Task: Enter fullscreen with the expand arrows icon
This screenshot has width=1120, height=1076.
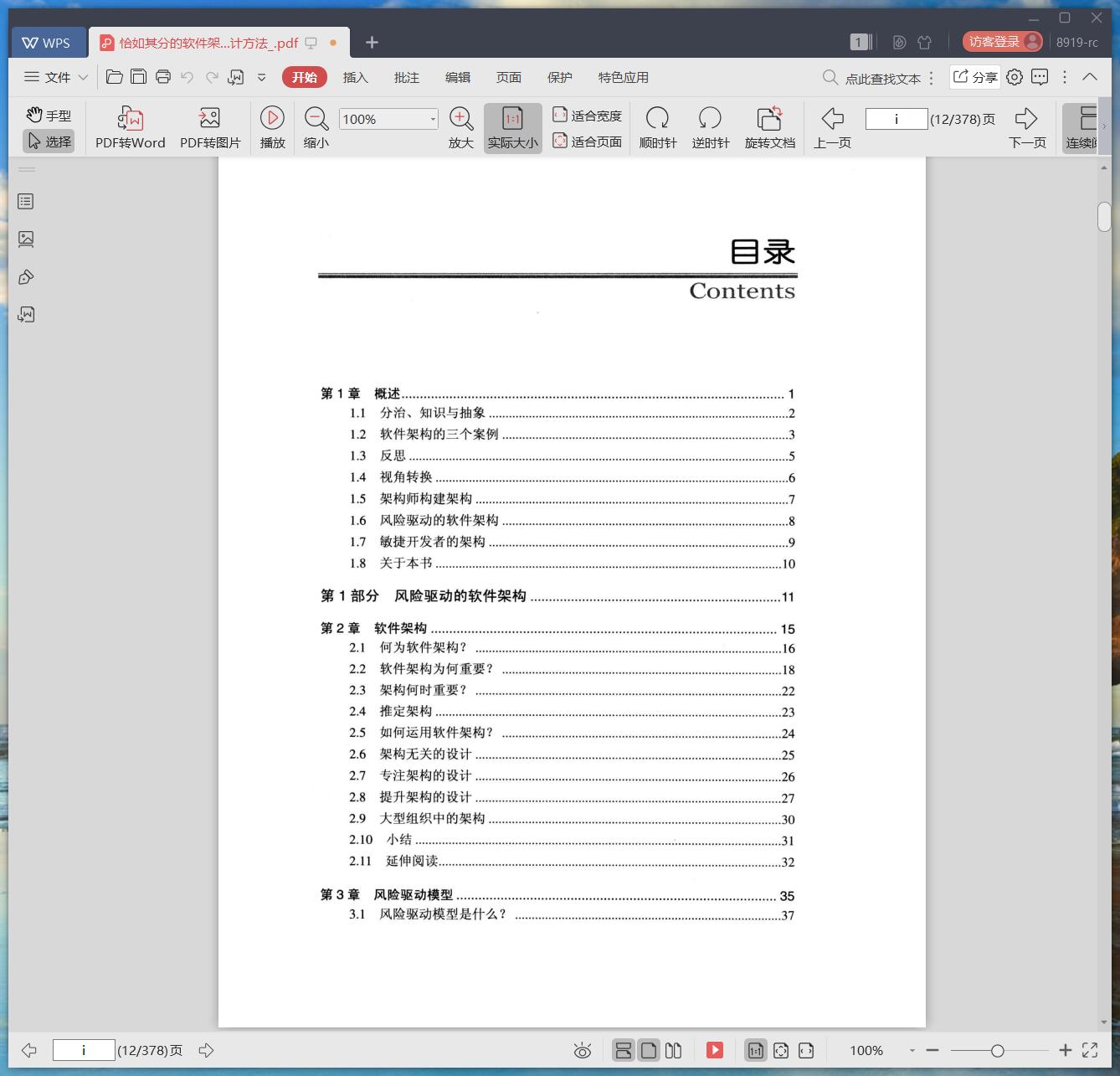Action: coord(1090,1050)
